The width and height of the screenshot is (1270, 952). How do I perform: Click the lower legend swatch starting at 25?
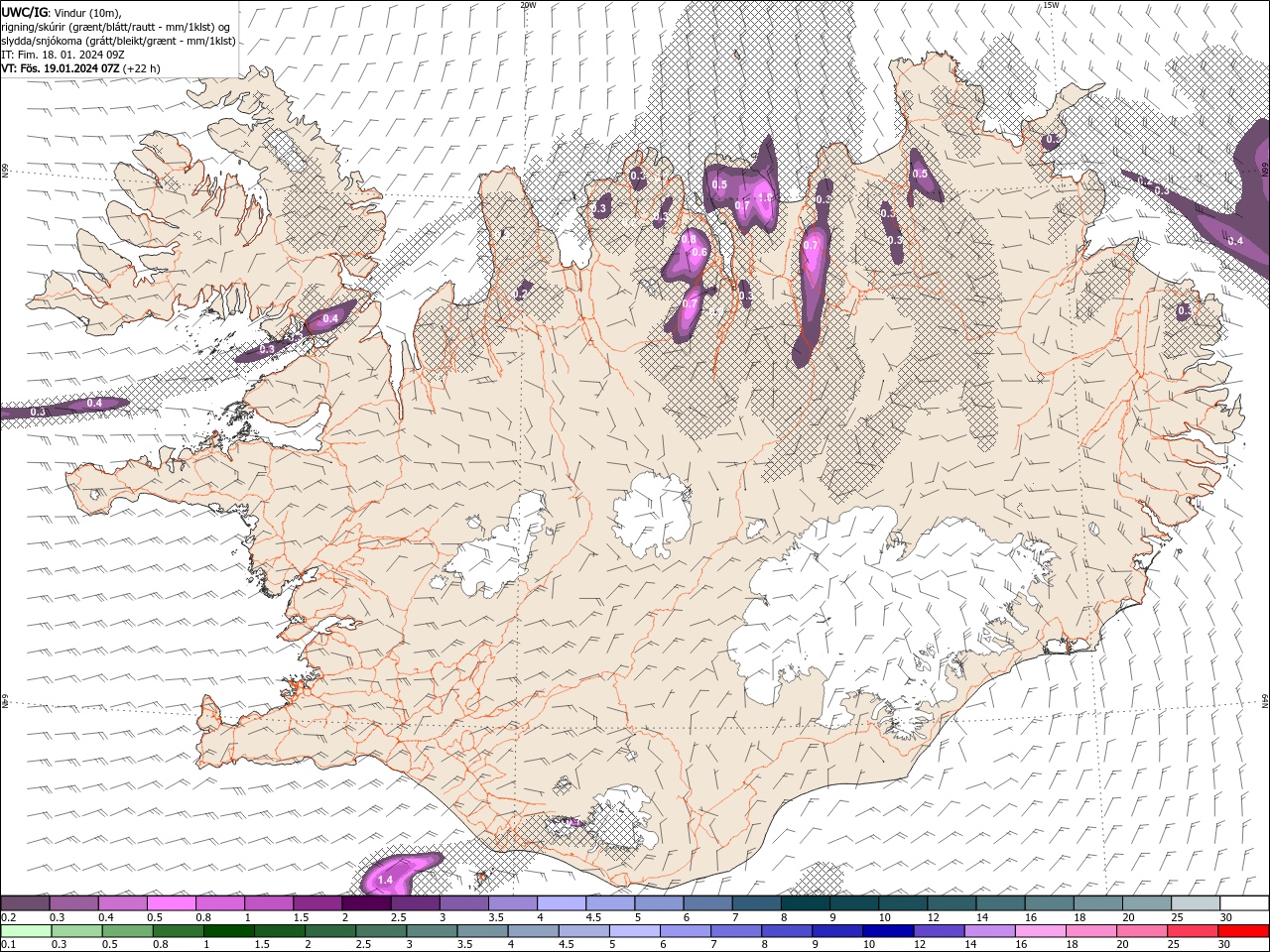1192,931
